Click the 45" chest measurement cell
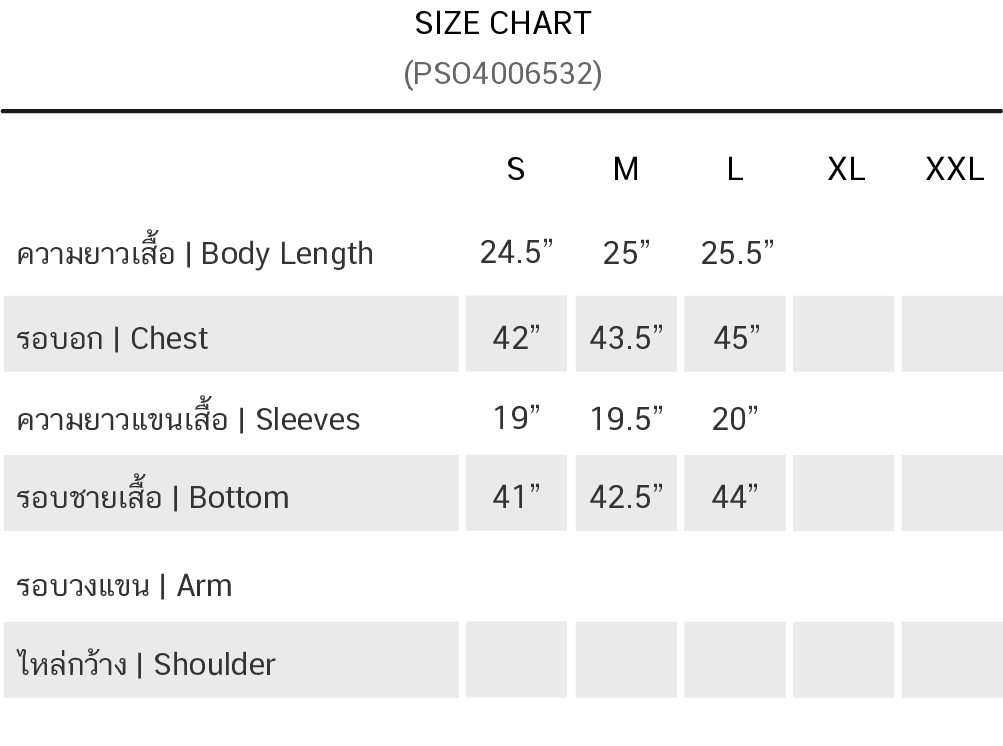This screenshot has height=746, width=1003. [737, 337]
